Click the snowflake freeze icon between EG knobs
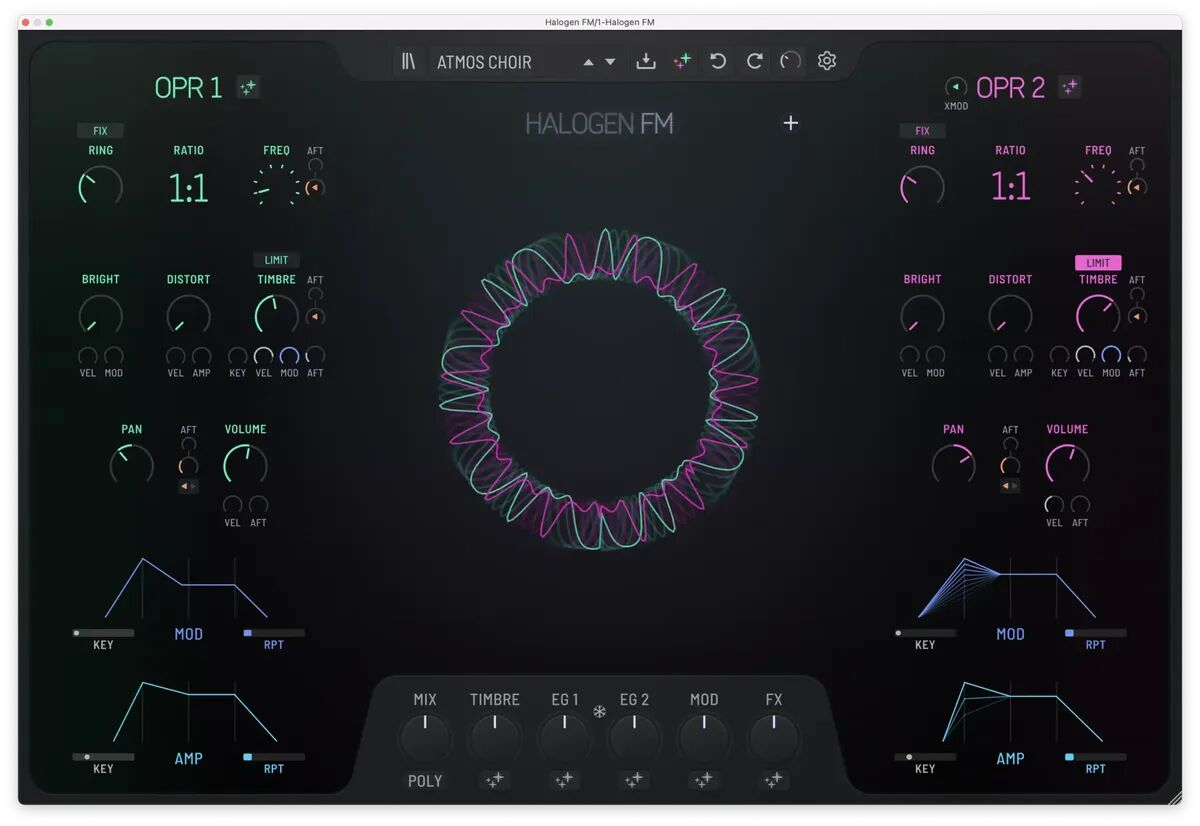This screenshot has width=1200, height=826. [x=600, y=712]
